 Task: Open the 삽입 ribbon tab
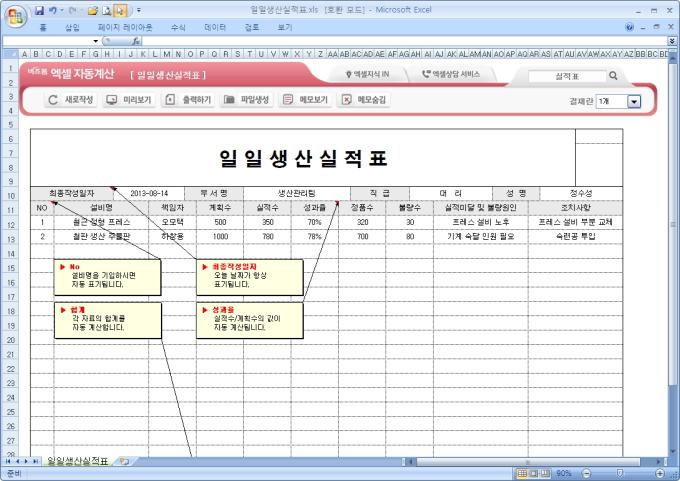coord(72,27)
